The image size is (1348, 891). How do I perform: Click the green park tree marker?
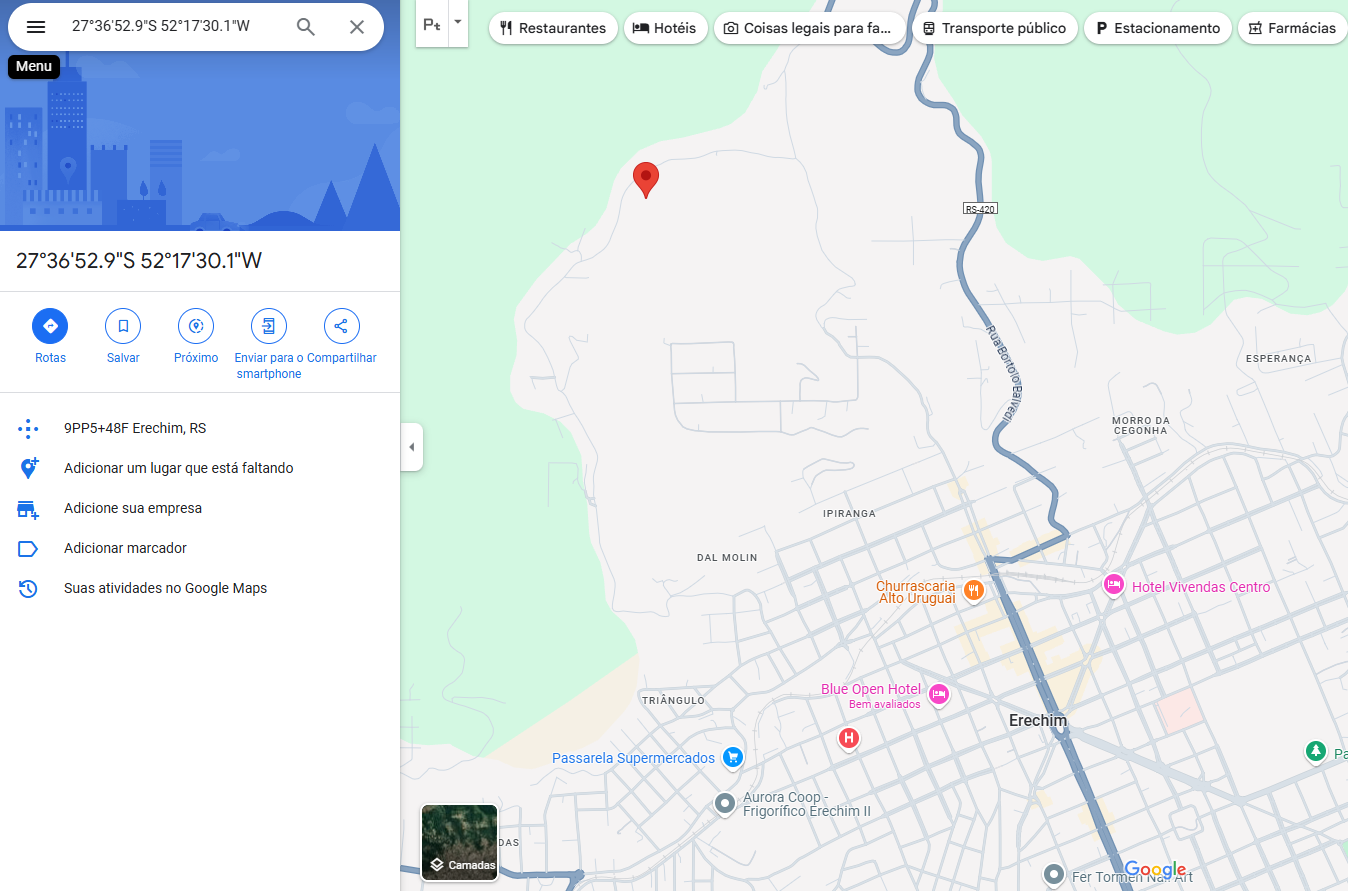point(1316,751)
